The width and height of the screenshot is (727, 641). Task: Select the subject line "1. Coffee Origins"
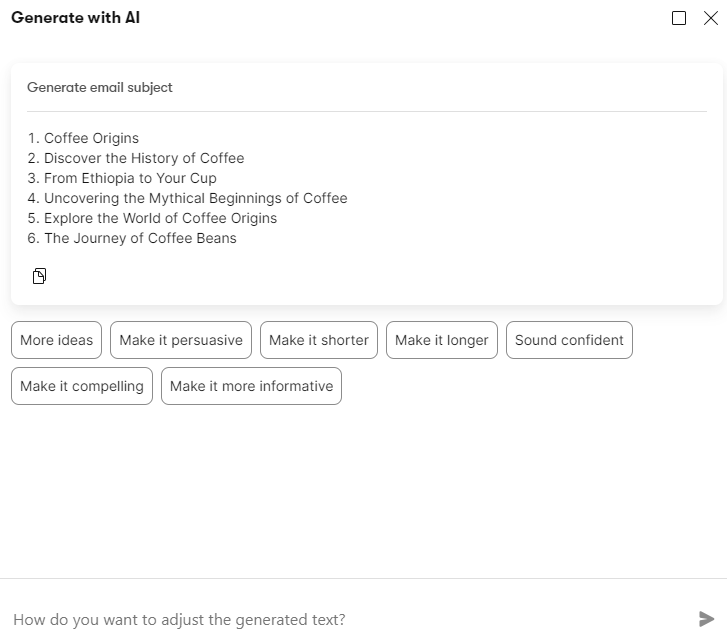(x=83, y=138)
